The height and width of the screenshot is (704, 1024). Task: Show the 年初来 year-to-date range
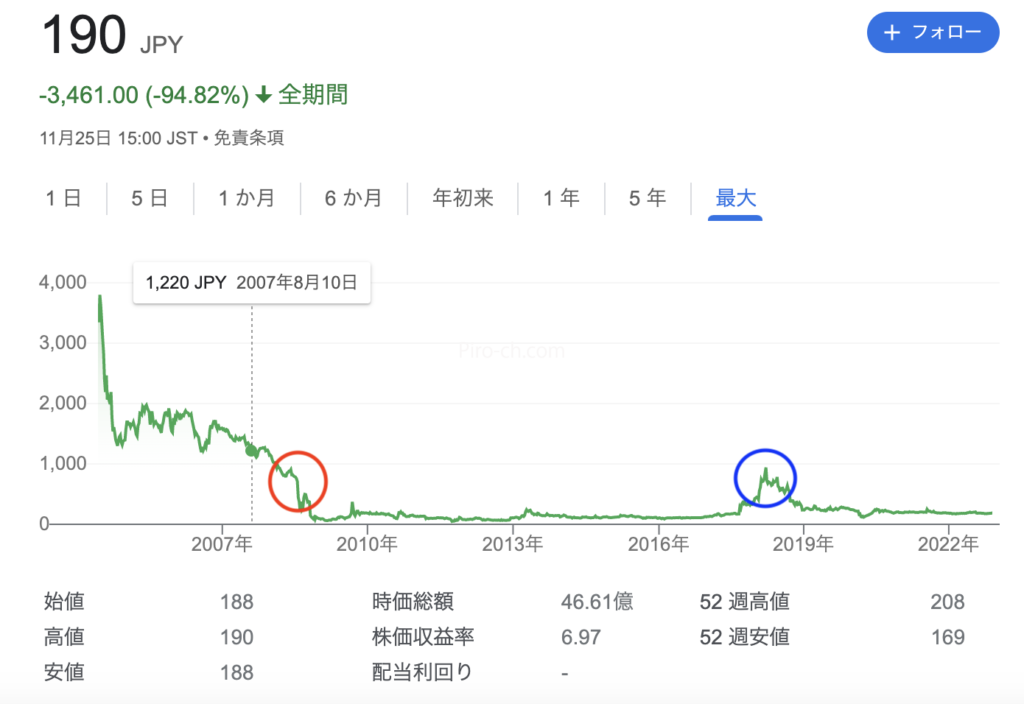[462, 198]
